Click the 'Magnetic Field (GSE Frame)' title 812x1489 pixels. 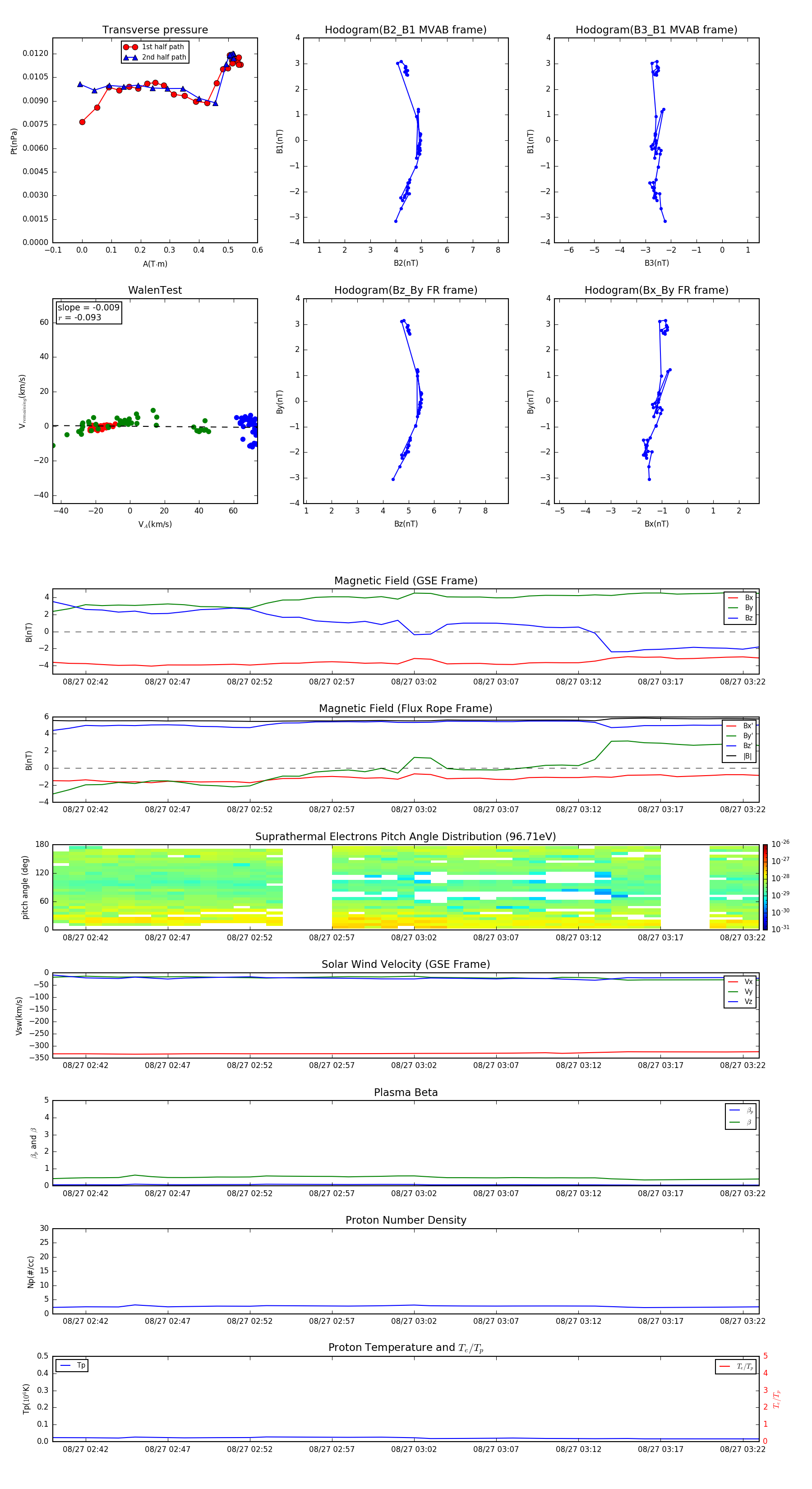406,581
